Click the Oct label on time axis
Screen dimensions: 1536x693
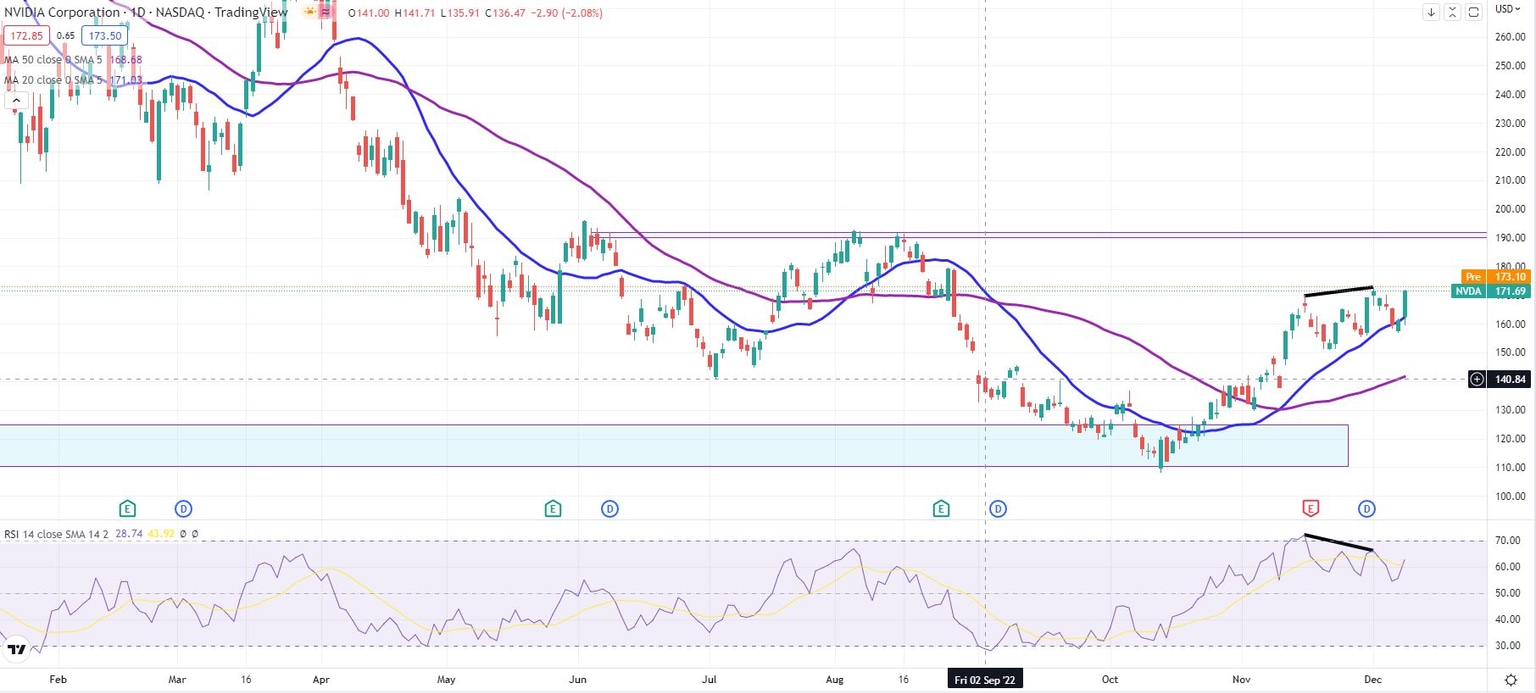[1108, 679]
